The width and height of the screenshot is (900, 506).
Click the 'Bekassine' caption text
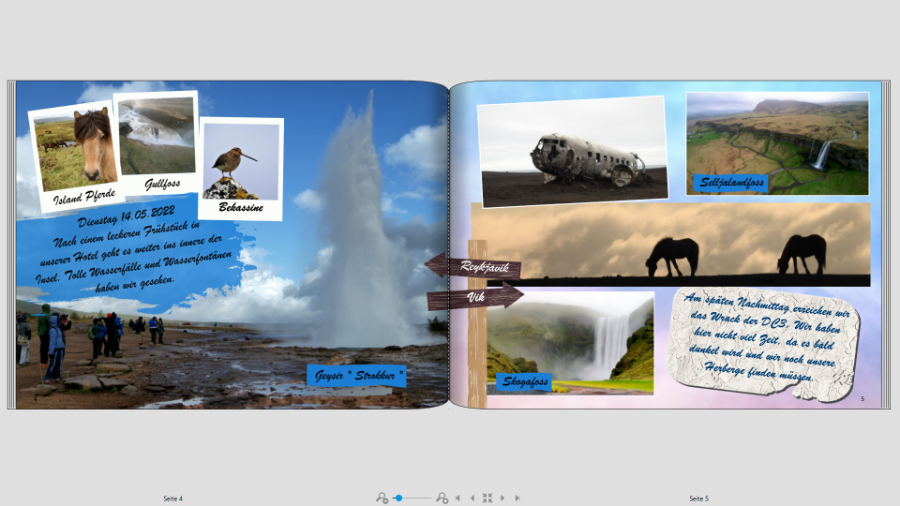point(240,207)
